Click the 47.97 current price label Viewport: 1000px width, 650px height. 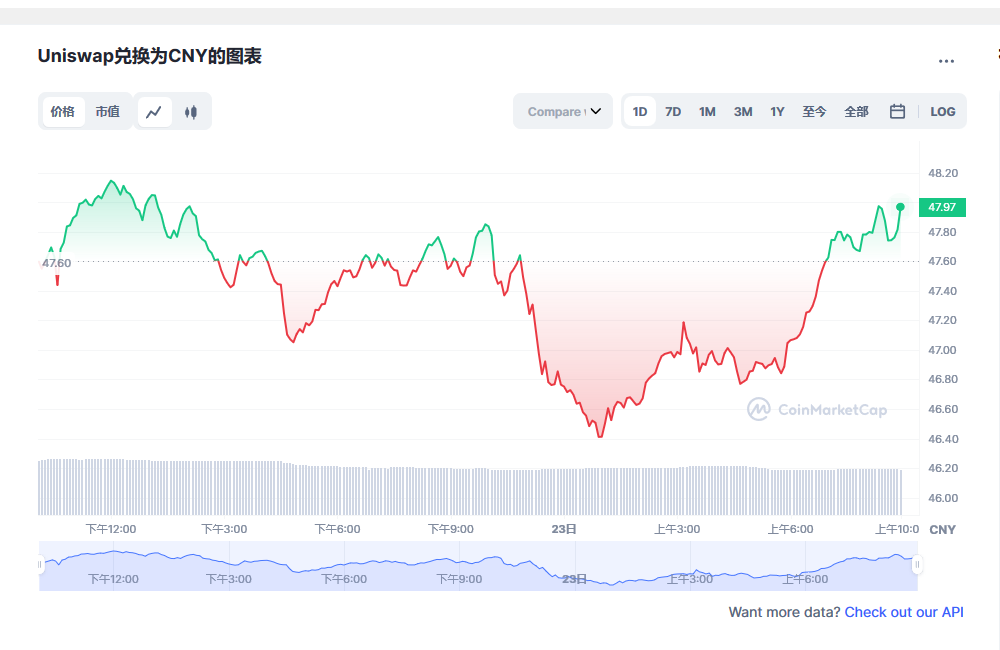[942, 207]
